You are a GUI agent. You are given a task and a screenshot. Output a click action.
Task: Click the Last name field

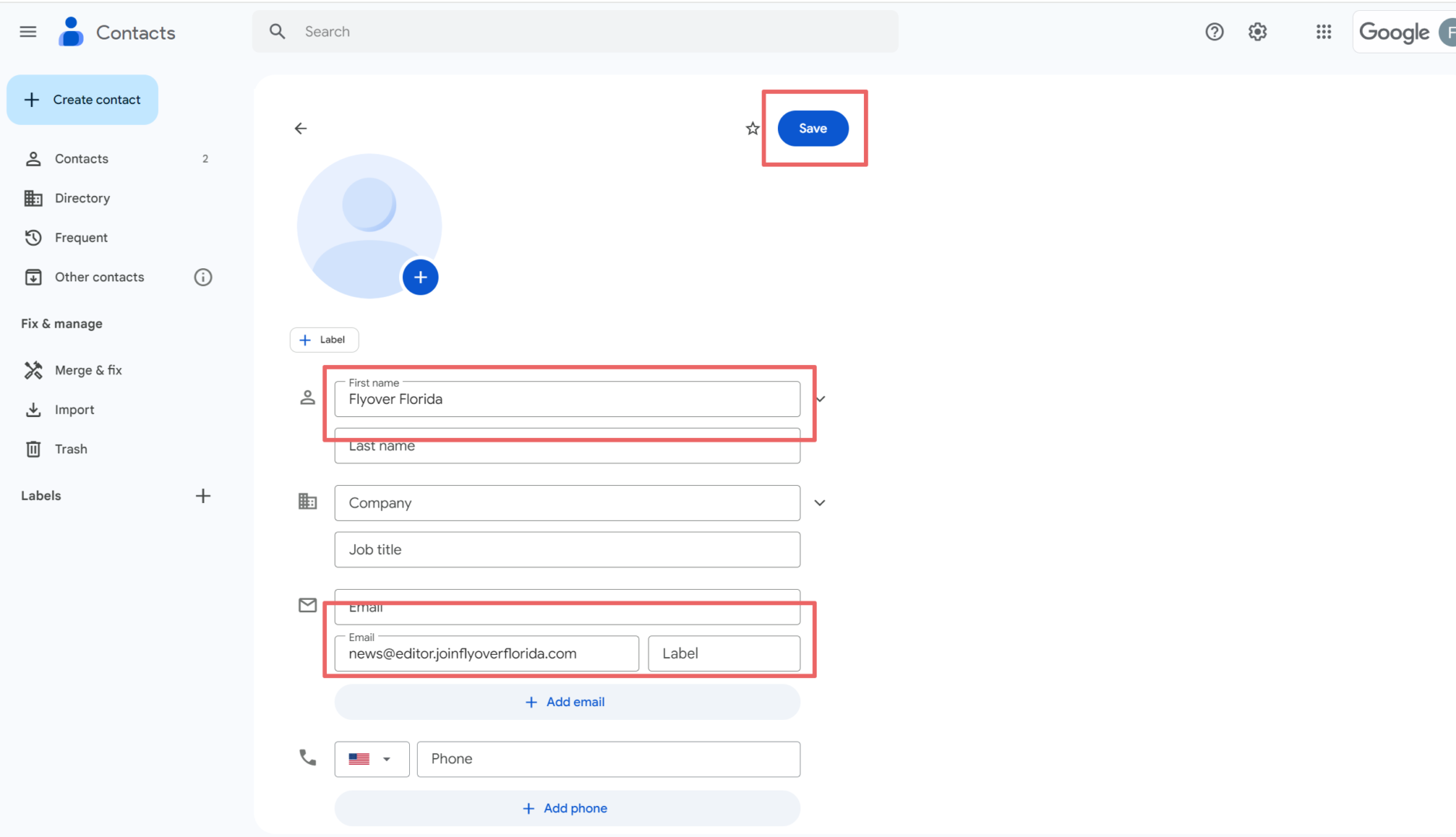click(567, 446)
